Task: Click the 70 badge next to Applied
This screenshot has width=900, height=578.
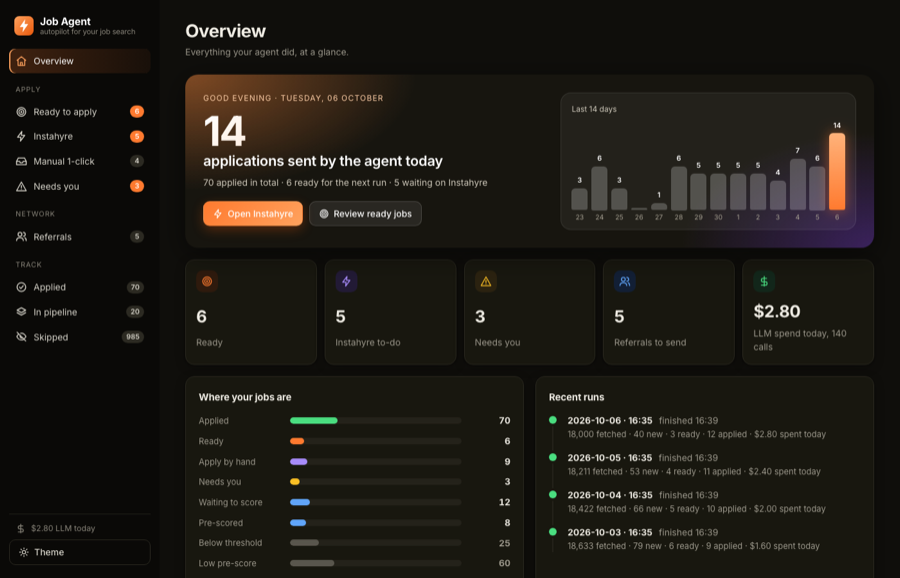Action: pyautogui.click(x=135, y=287)
